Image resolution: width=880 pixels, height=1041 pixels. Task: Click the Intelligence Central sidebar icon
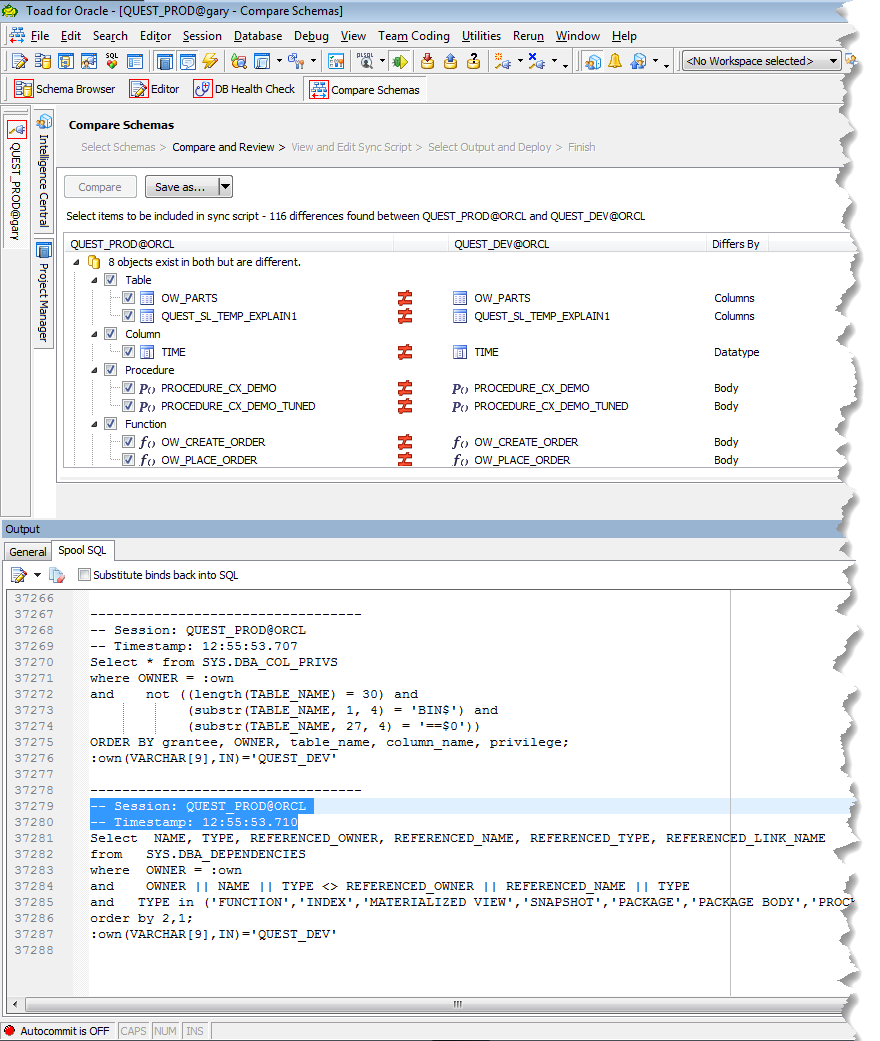pyautogui.click(x=44, y=121)
